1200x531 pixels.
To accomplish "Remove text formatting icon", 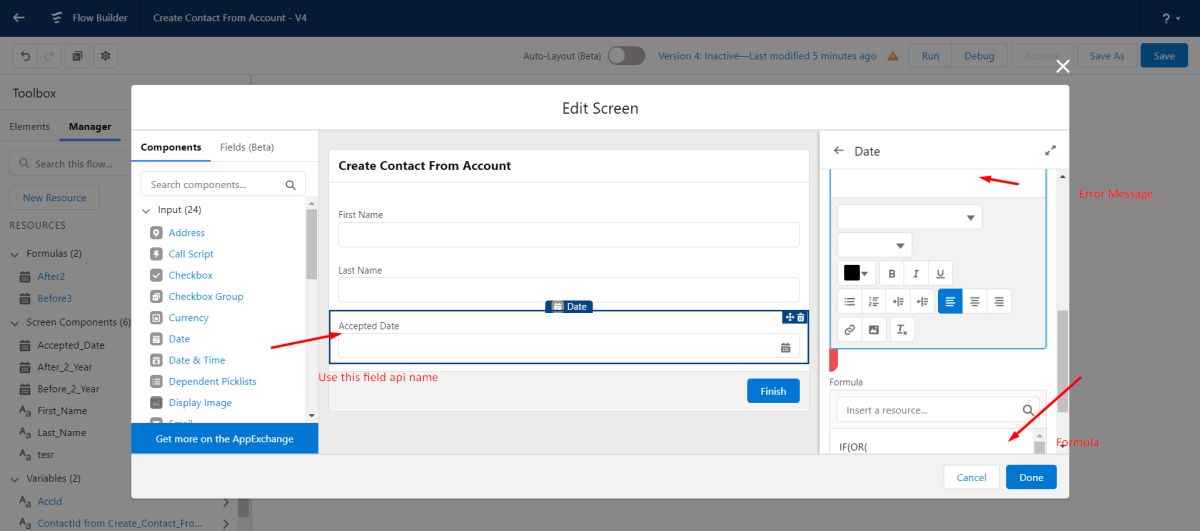I will (x=901, y=329).
